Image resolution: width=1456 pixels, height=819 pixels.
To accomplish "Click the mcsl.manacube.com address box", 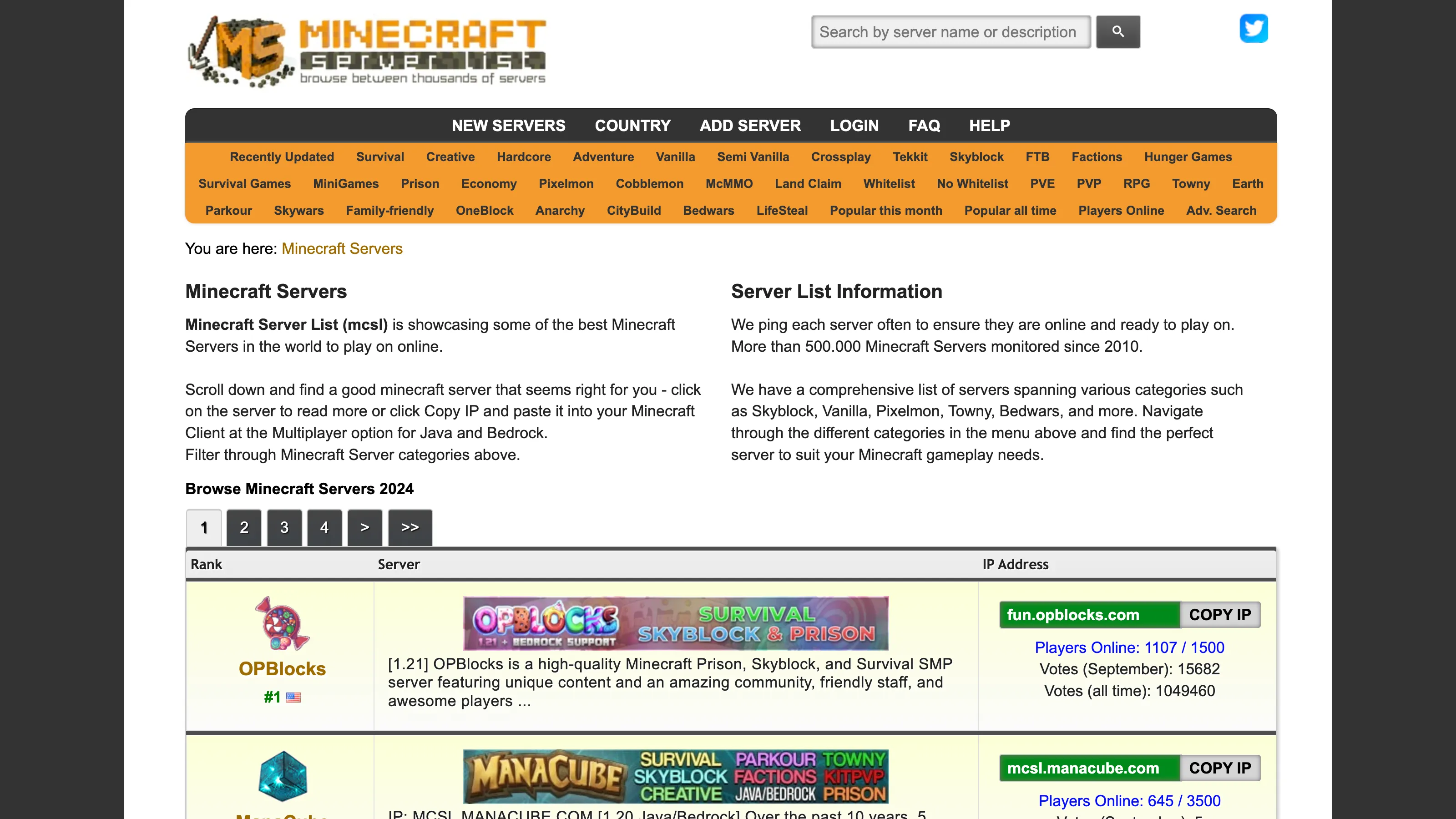I will 1090,768.
